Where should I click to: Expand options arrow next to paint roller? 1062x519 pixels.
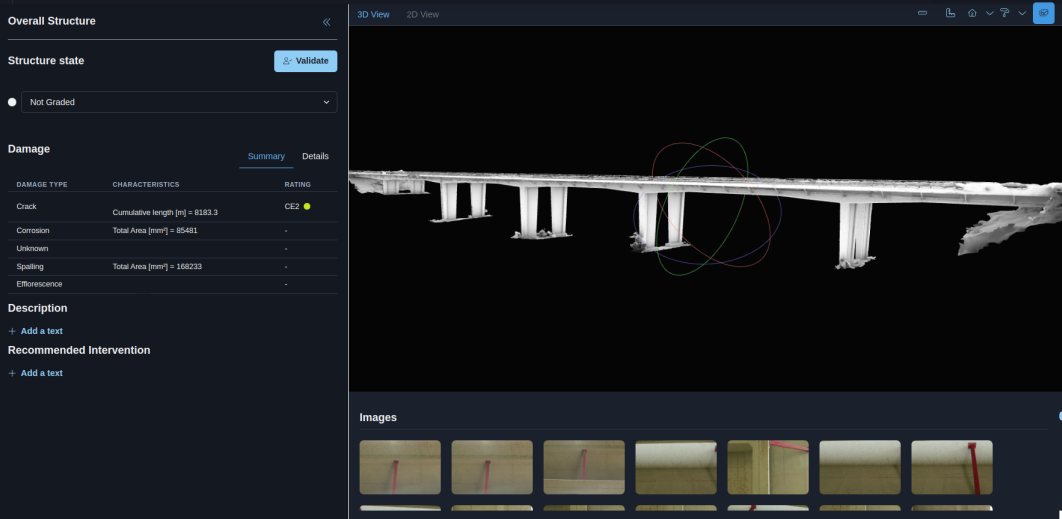[1021, 13]
